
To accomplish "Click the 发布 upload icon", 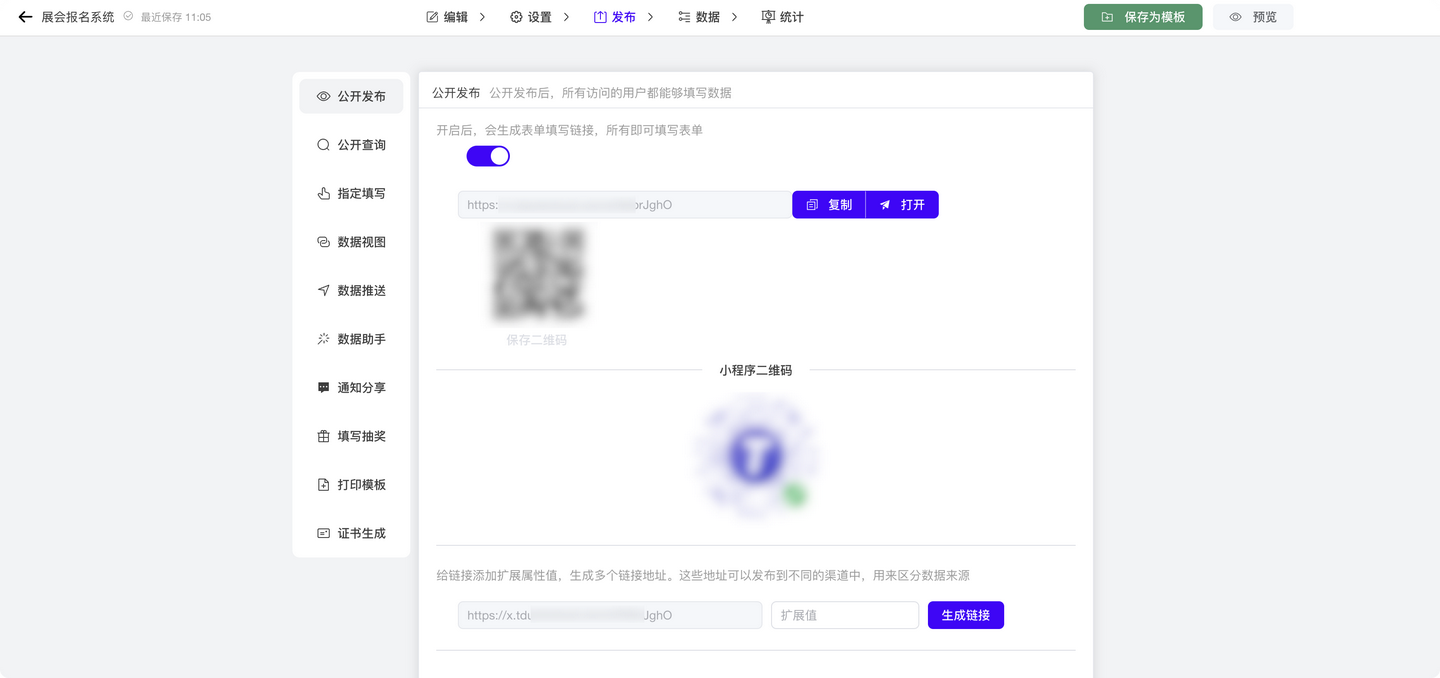I will (x=600, y=17).
